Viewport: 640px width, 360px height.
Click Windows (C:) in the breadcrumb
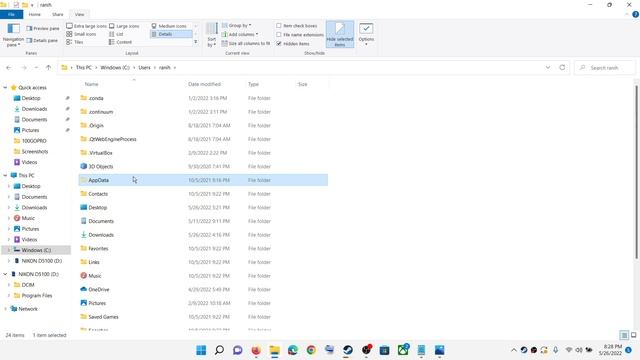coord(115,68)
